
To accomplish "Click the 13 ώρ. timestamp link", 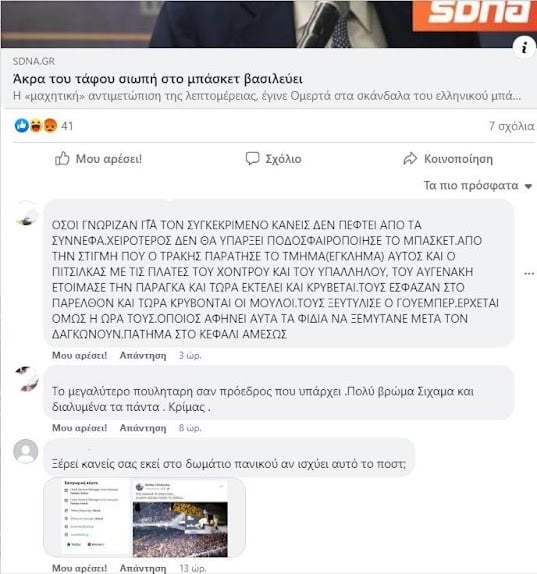I will 193,568.
